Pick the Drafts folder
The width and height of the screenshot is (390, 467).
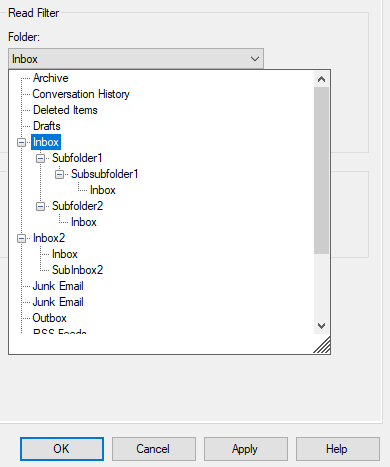[47, 126]
